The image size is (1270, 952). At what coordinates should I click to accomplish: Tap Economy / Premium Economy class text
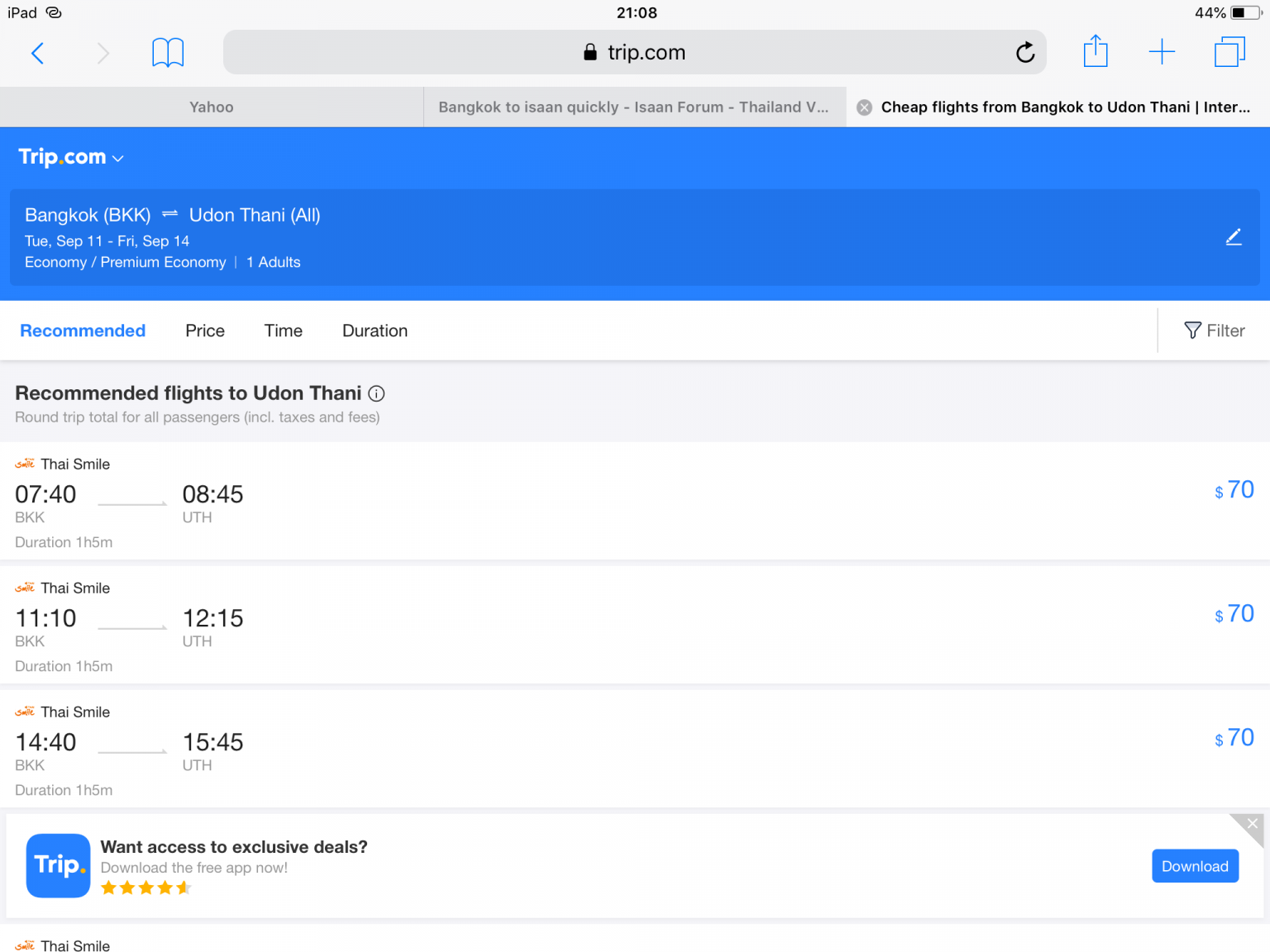coord(125,263)
